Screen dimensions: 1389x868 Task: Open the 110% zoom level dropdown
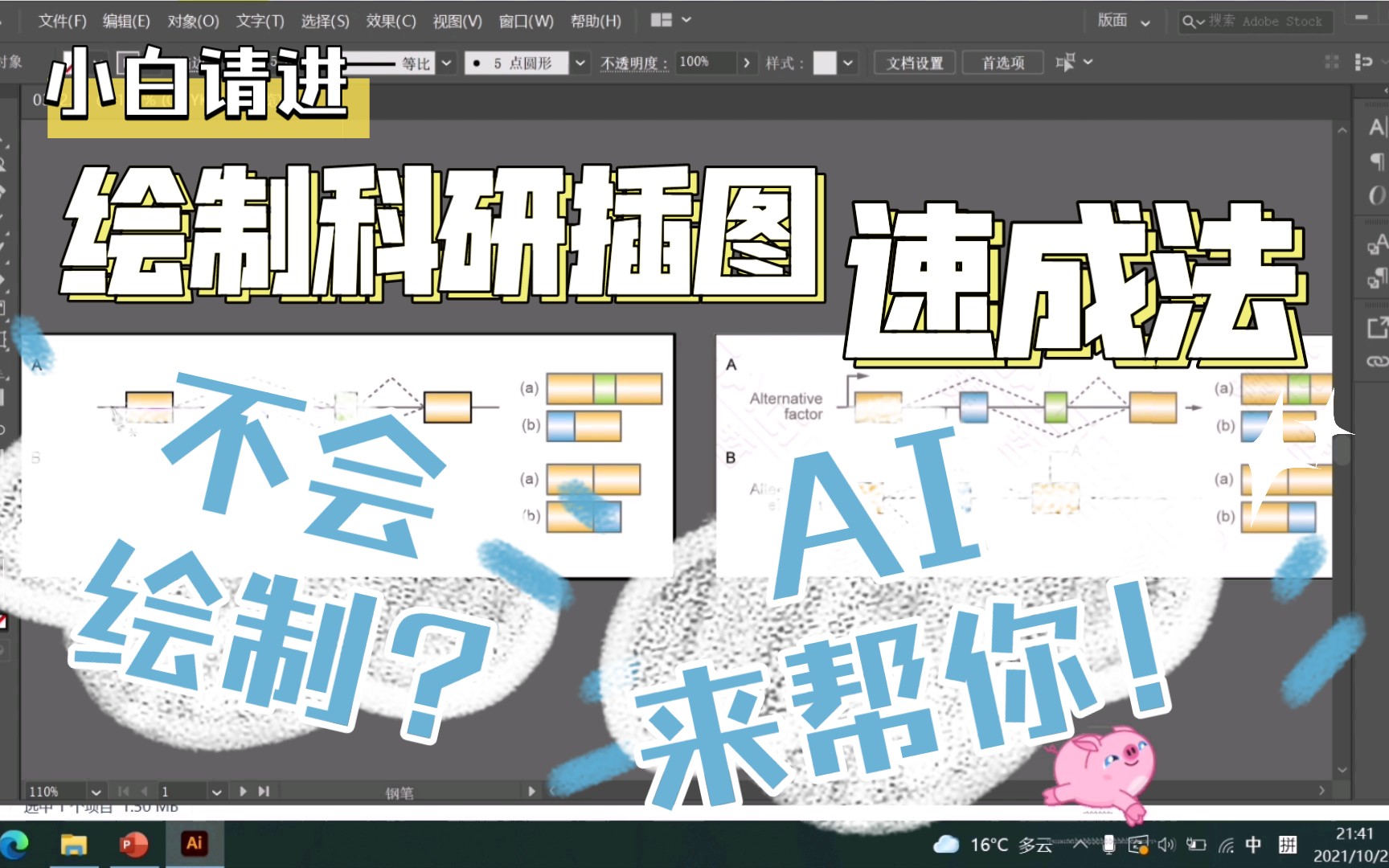click(x=96, y=791)
